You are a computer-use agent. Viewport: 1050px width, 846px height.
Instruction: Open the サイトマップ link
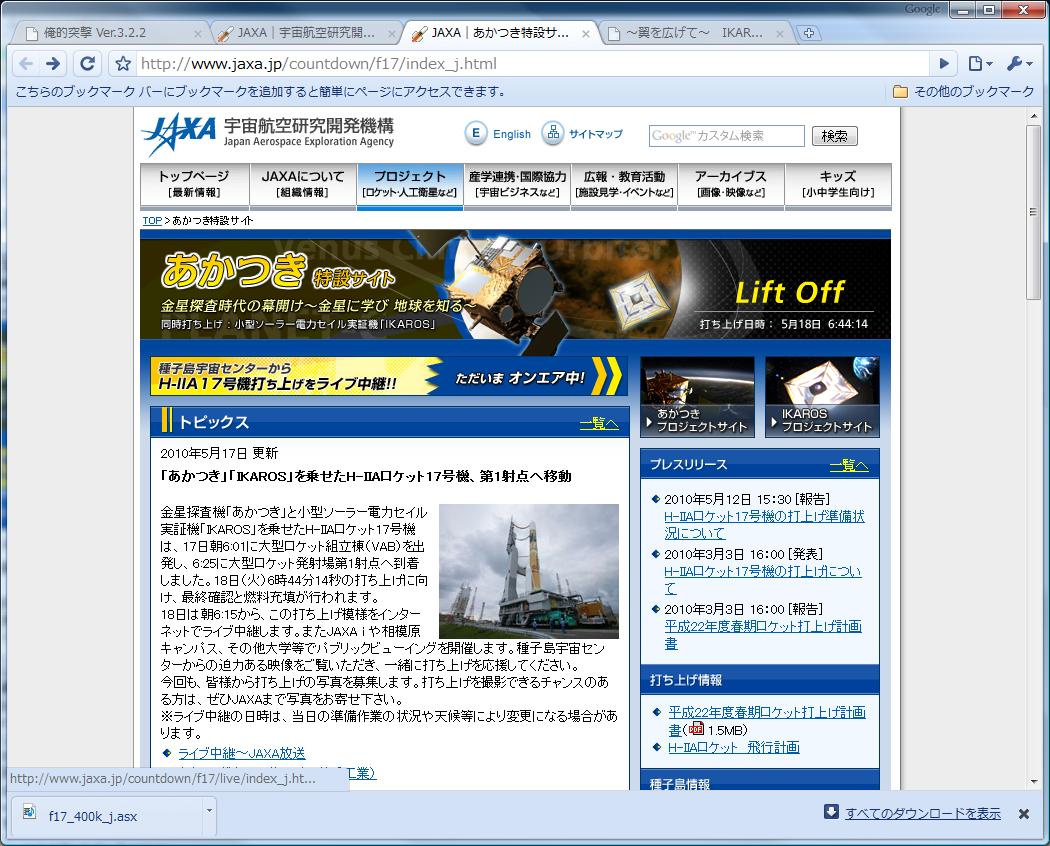coord(595,134)
